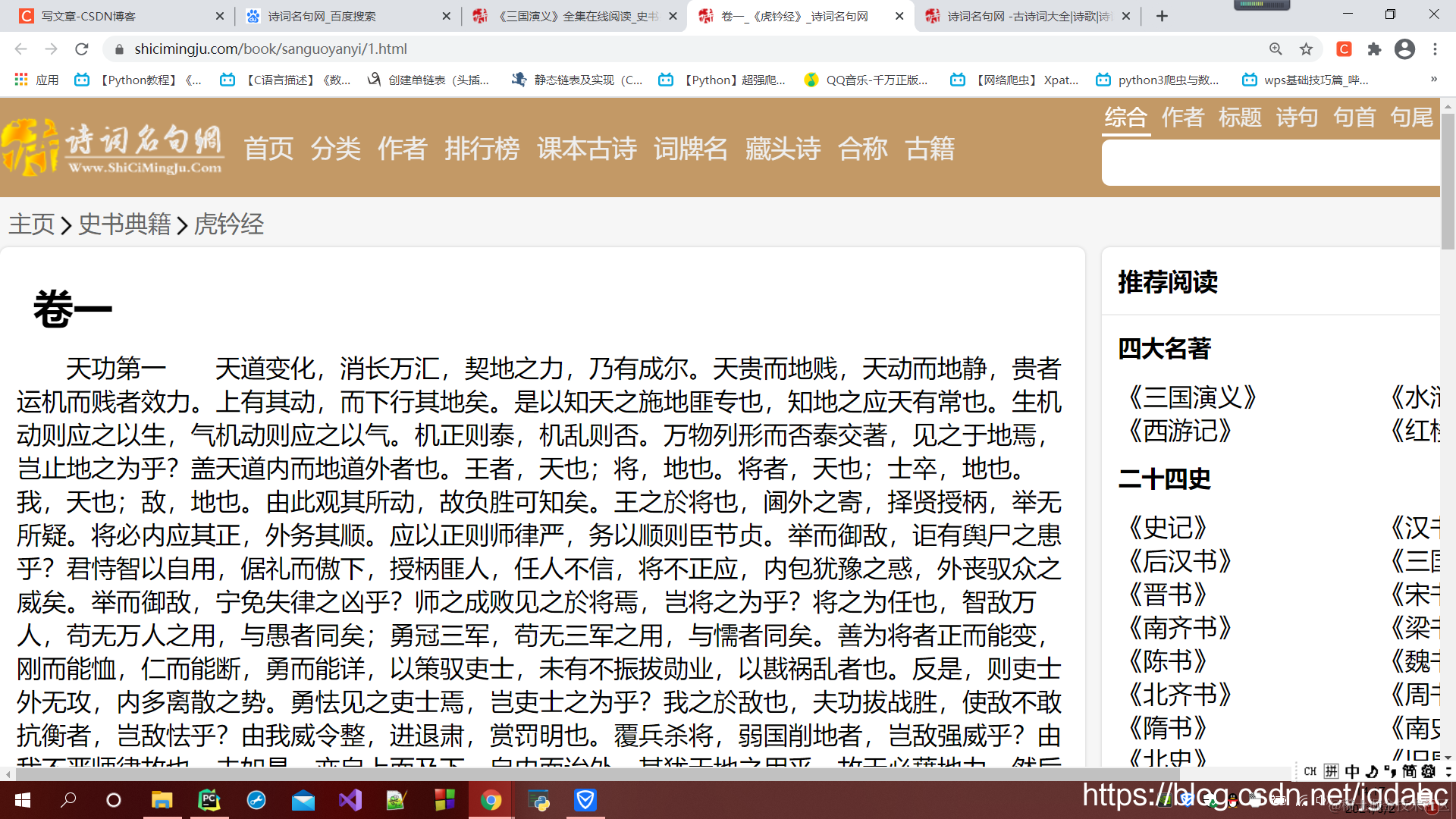Expand the bookmarks overflow chevron
This screenshot has height=819, width=1456.
[x=1433, y=79]
